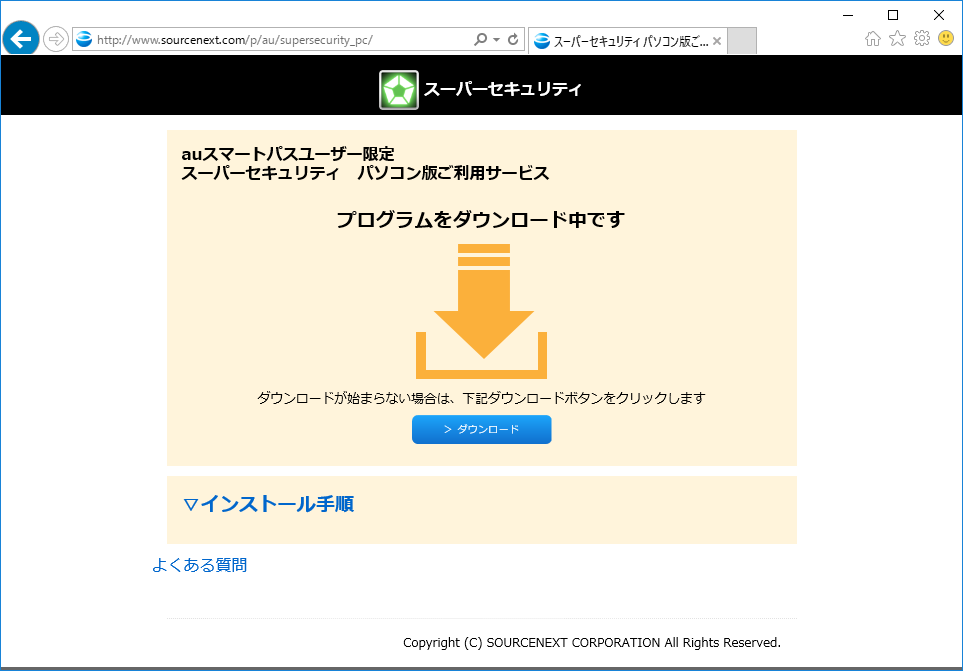Select the スーパーセキュリティ パソコン版 tab
963x671 pixels.
tap(628, 41)
